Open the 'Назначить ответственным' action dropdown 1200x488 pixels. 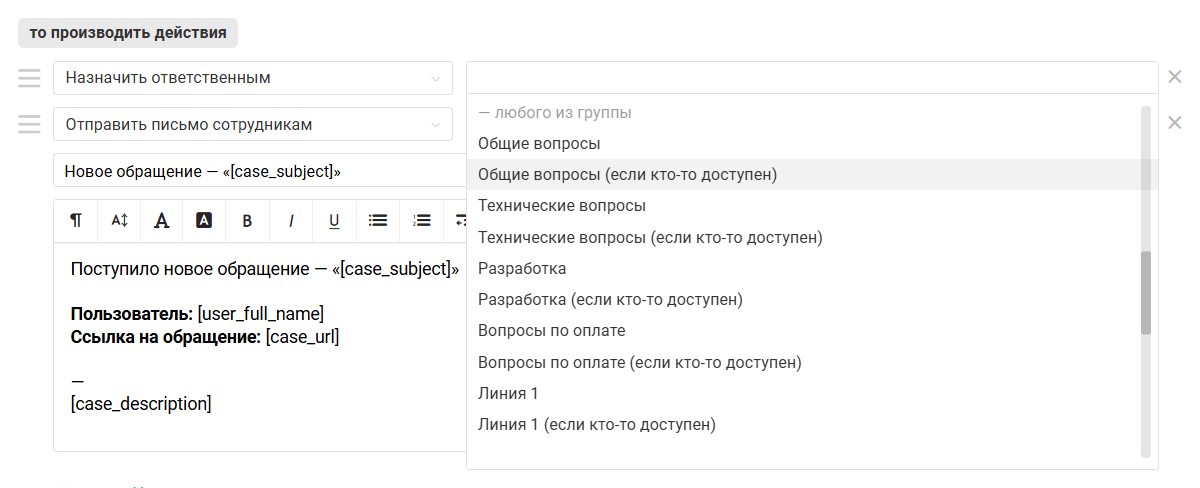252,78
